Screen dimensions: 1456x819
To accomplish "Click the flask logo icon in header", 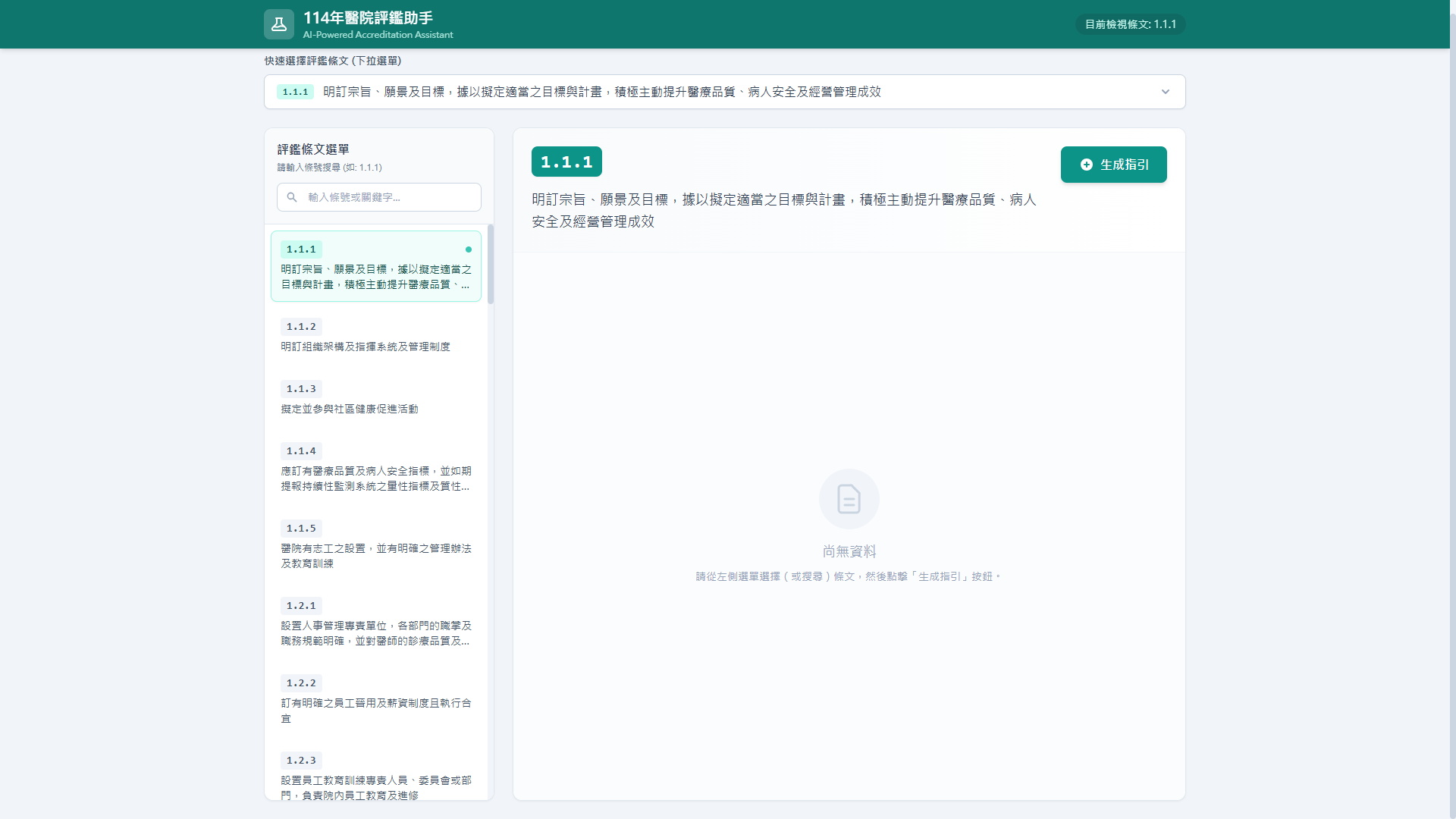I will 278,24.
